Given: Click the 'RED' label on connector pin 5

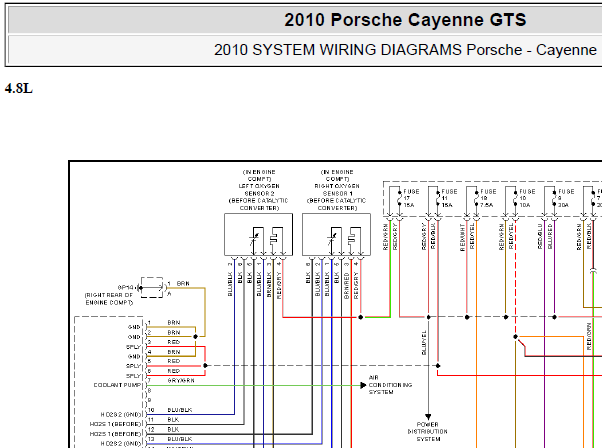Looking at the screenshot, I should point(174,361).
